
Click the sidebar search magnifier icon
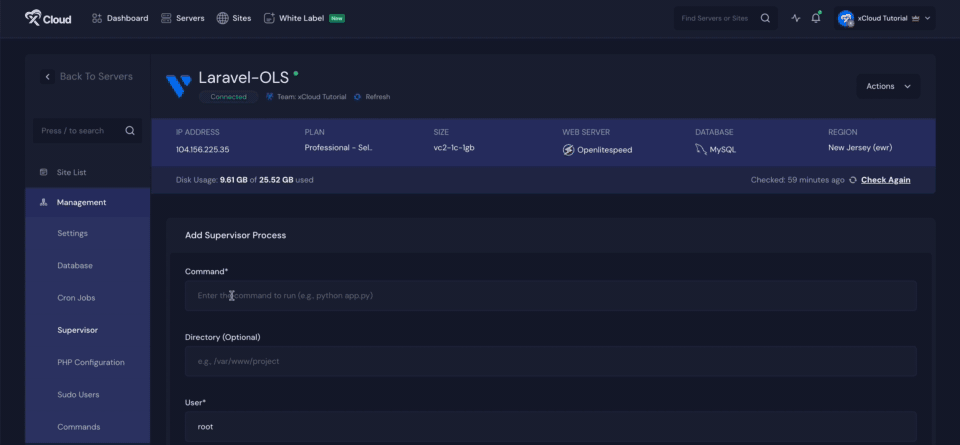pyautogui.click(x=130, y=130)
